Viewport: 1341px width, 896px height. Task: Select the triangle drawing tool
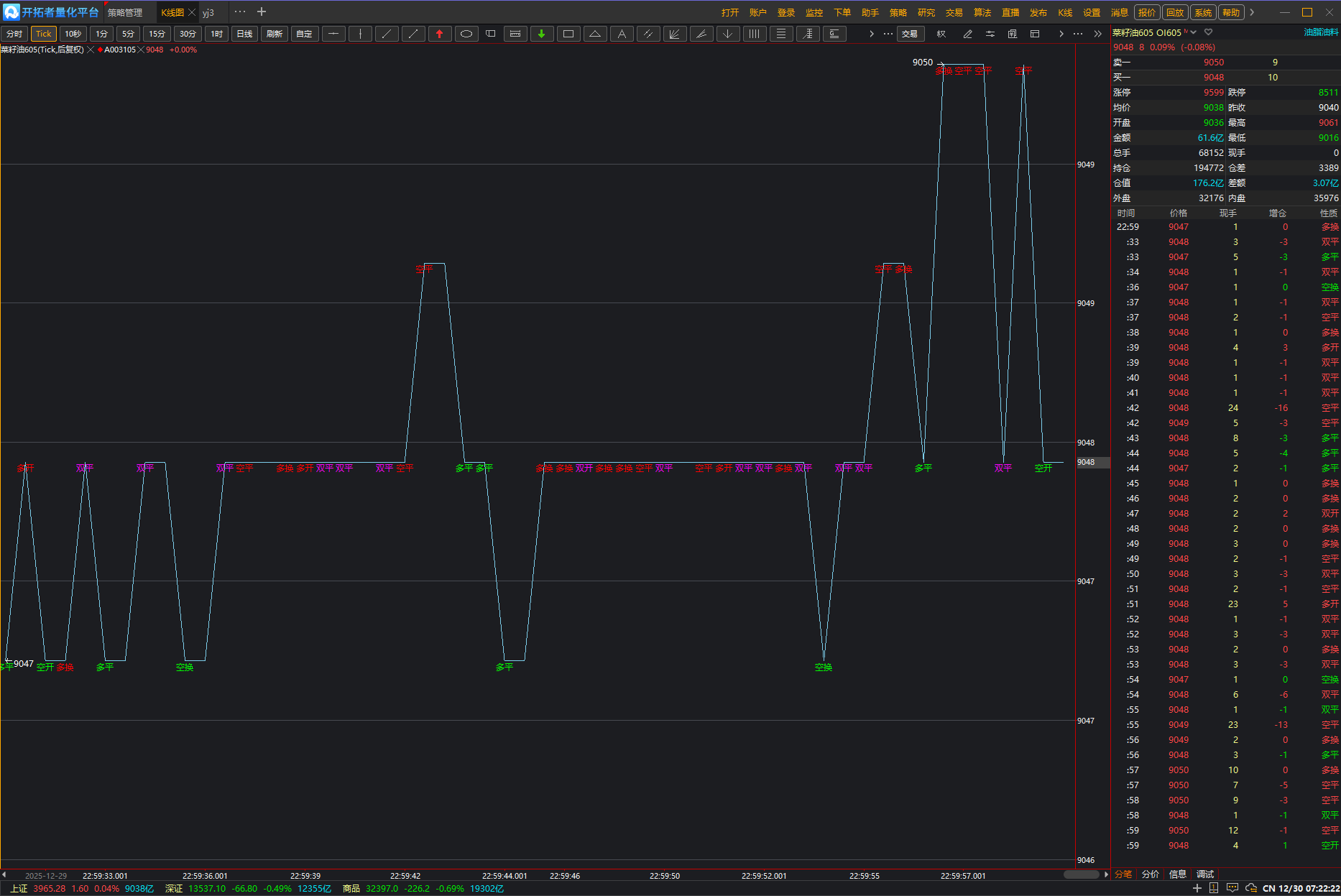(595, 34)
